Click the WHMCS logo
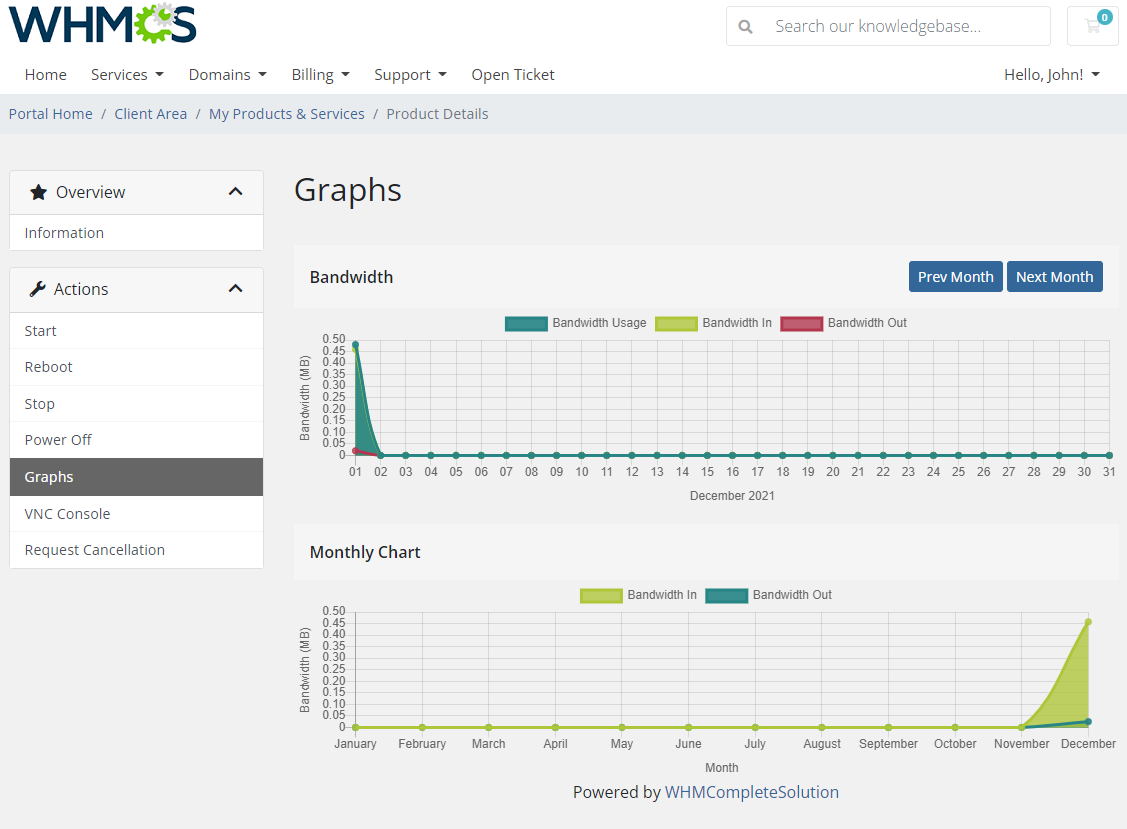Viewport: 1127px width, 829px height. pyautogui.click(x=102, y=24)
